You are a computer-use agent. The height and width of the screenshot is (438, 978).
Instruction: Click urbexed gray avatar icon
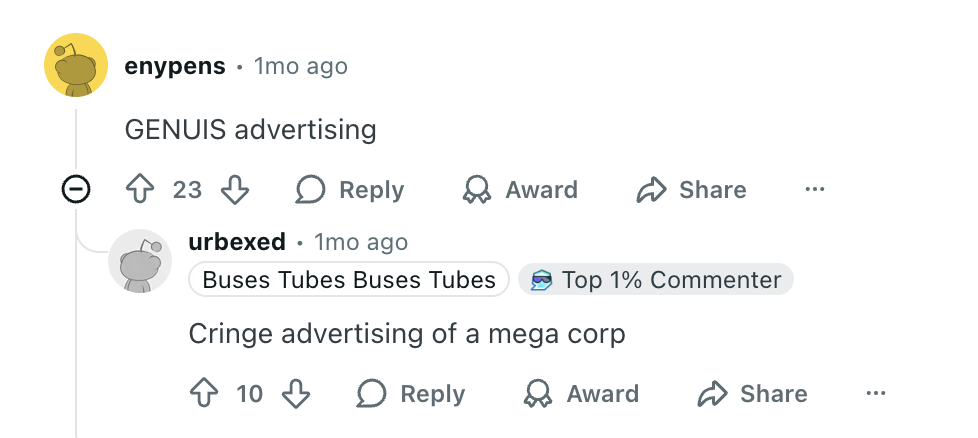point(139,261)
